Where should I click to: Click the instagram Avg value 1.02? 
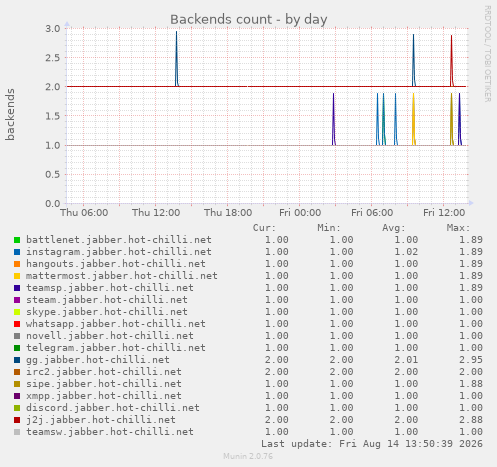tap(406, 252)
